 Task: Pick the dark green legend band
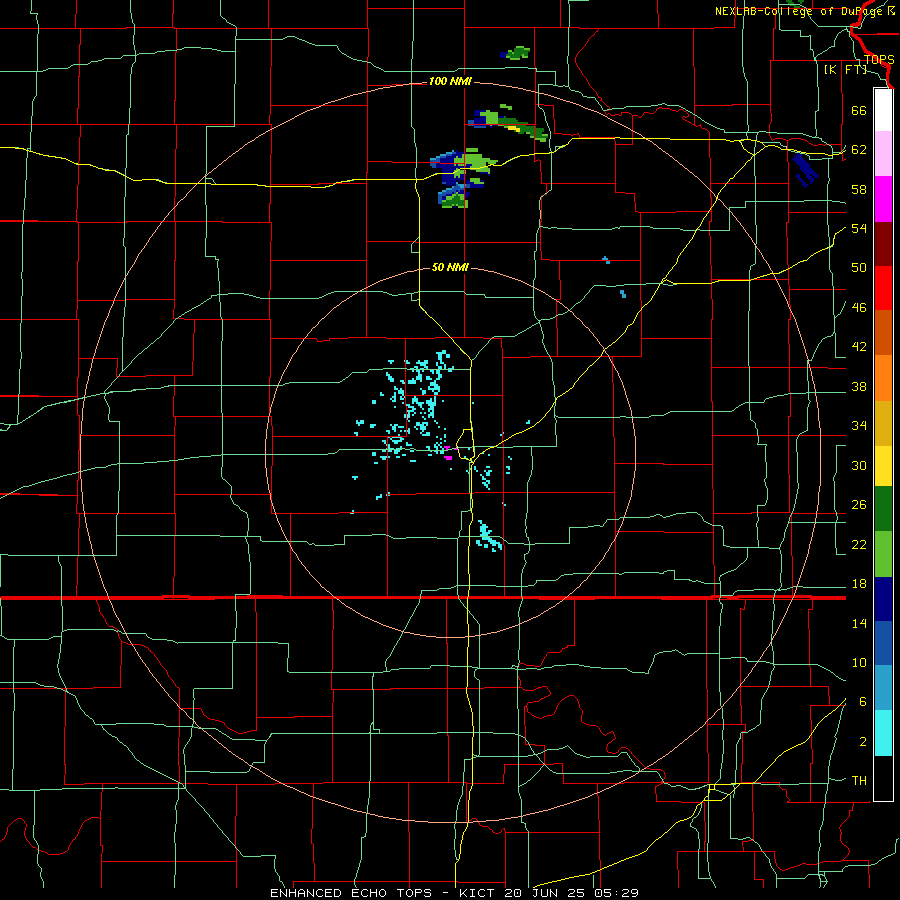(x=883, y=509)
